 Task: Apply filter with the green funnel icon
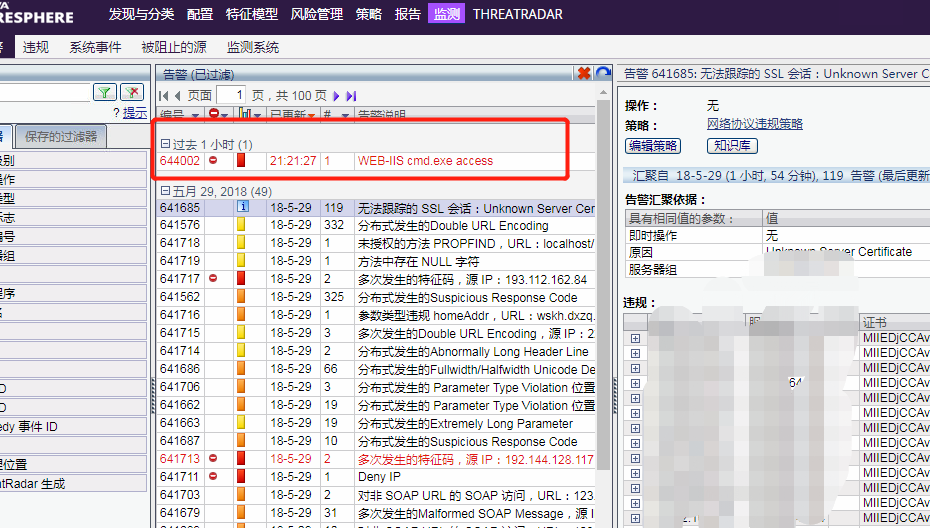(105, 92)
